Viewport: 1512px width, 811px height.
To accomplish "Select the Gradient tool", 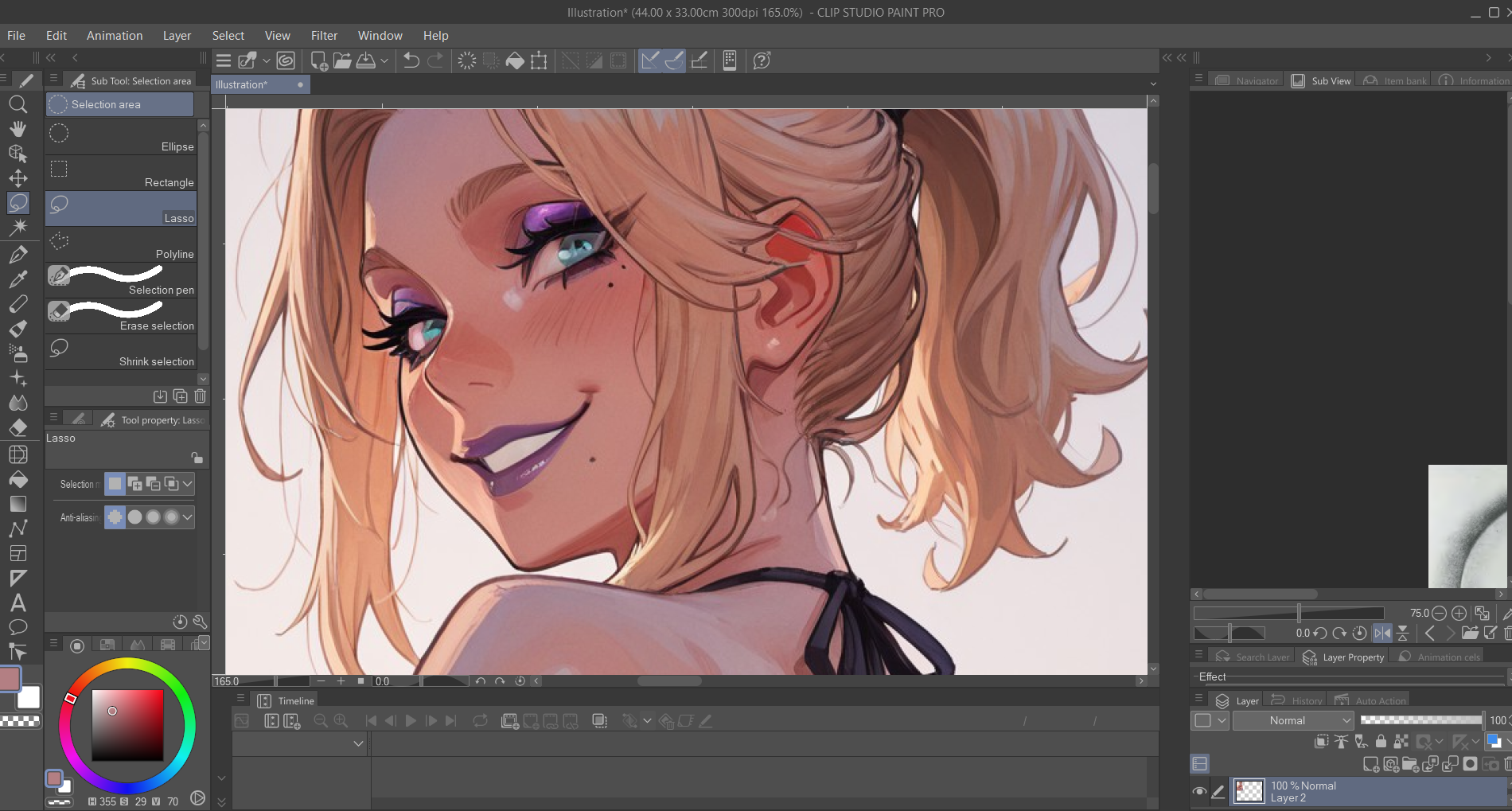I will tap(18, 504).
